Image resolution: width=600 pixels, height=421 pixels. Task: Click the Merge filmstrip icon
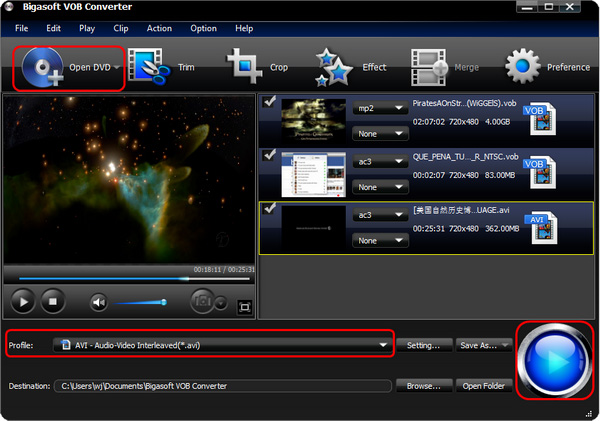click(429, 67)
